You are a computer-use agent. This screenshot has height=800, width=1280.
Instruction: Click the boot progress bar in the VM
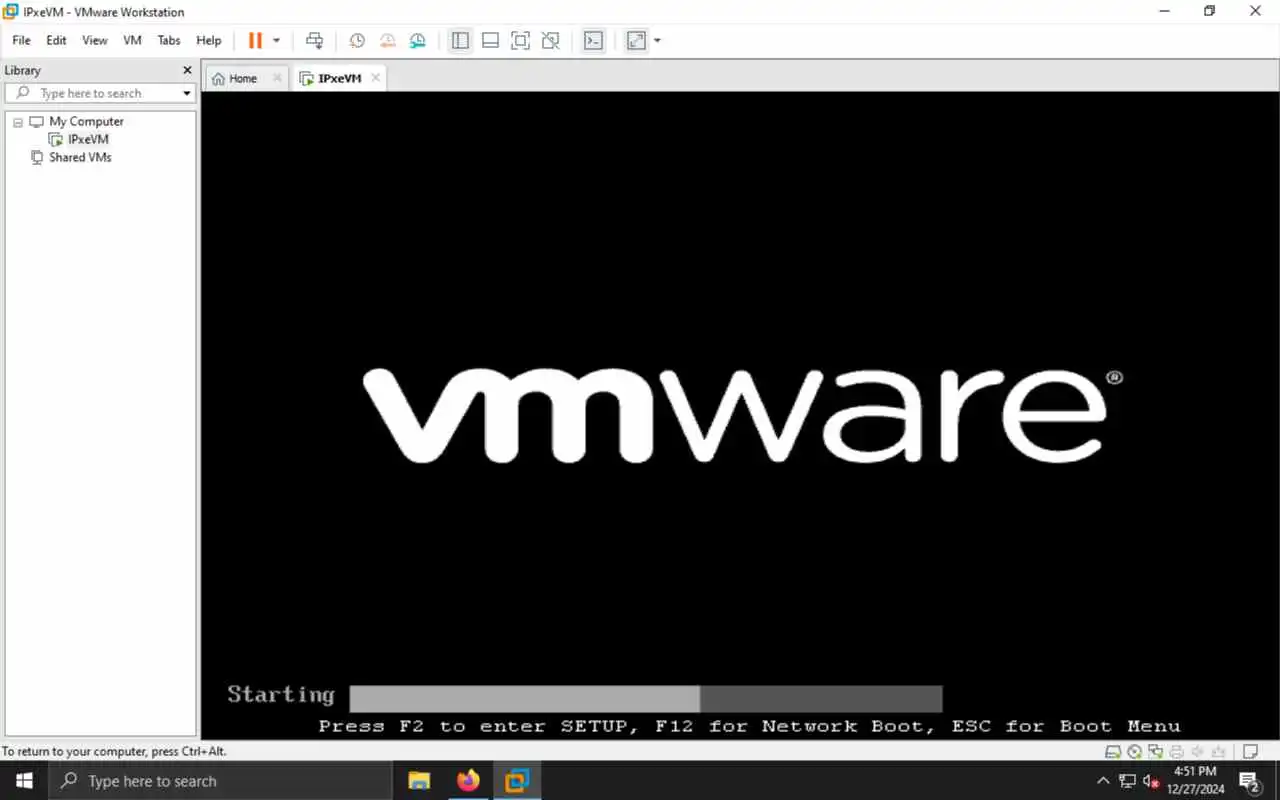click(646, 698)
